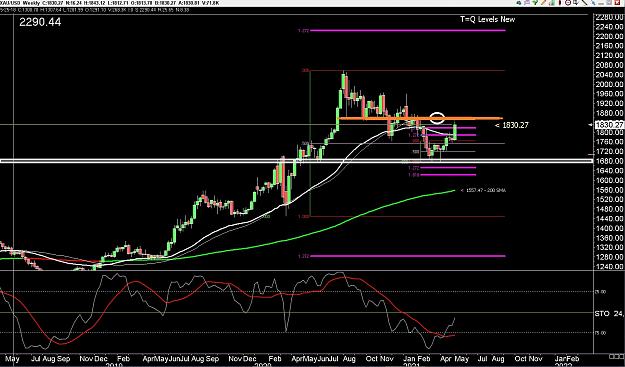The width and height of the screenshot is (625, 367).
Task: Select the white horizontal support band near 1680
Action: (x=297, y=161)
